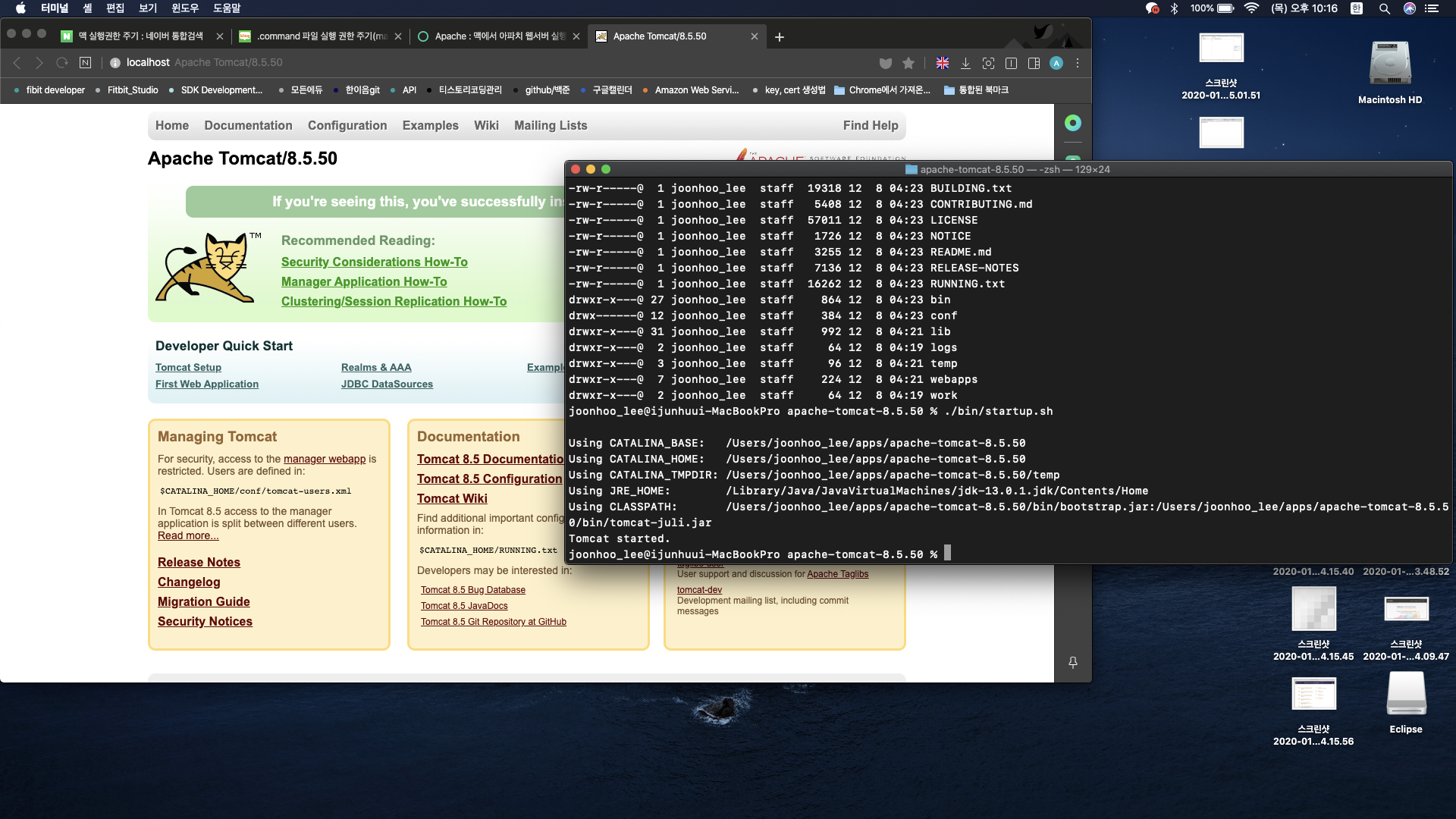Toggle the green circle sidebar button
The image size is (1456, 819).
pyautogui.click(x=1073, y=123)
